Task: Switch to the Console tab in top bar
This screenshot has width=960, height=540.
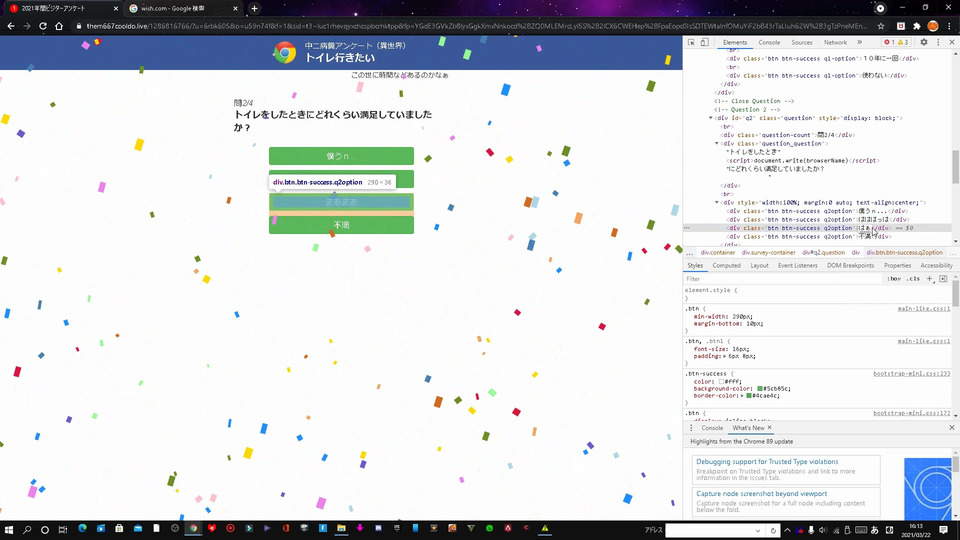Action: 769,42
